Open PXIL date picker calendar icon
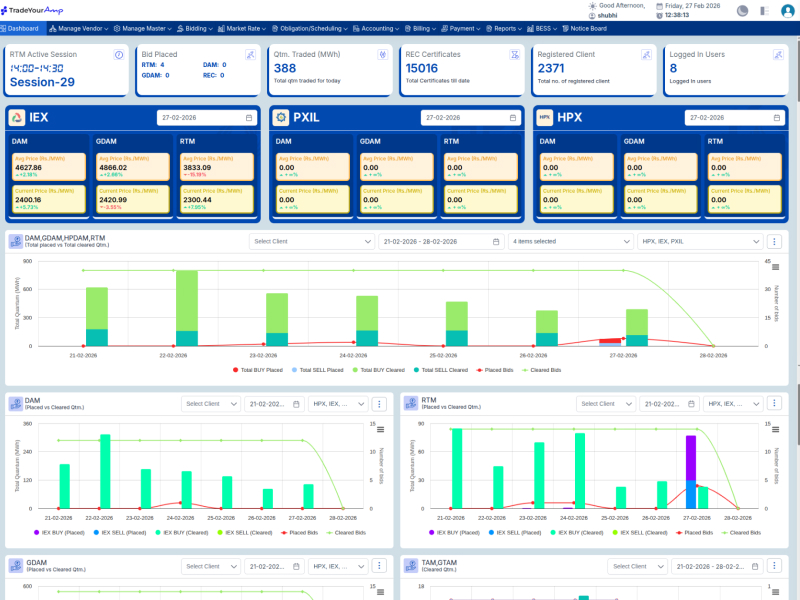The height and width of the screenshot is (600, 800). click(x=513, y=118)
